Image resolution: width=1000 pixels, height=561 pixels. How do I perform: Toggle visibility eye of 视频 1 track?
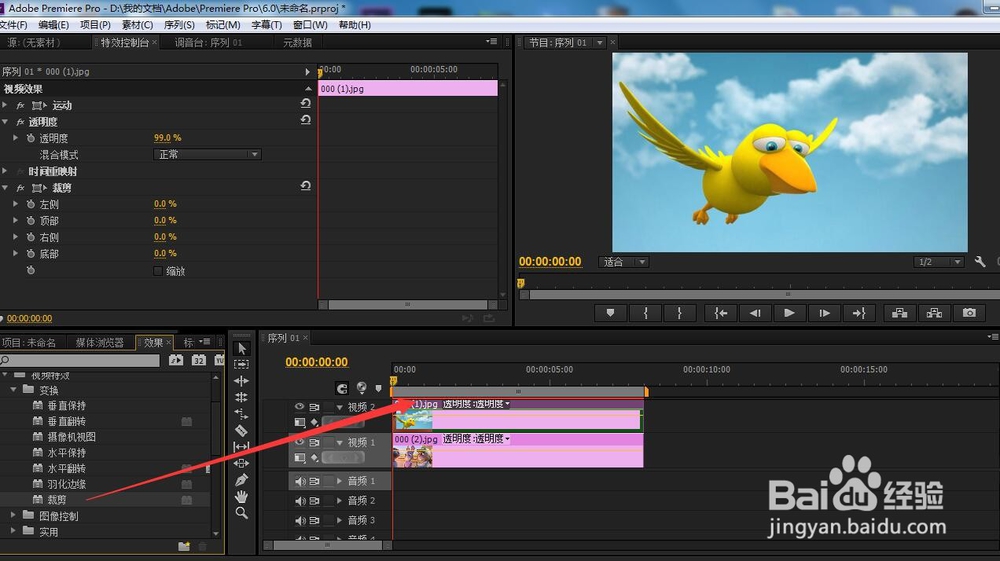[x=299, y=442]
